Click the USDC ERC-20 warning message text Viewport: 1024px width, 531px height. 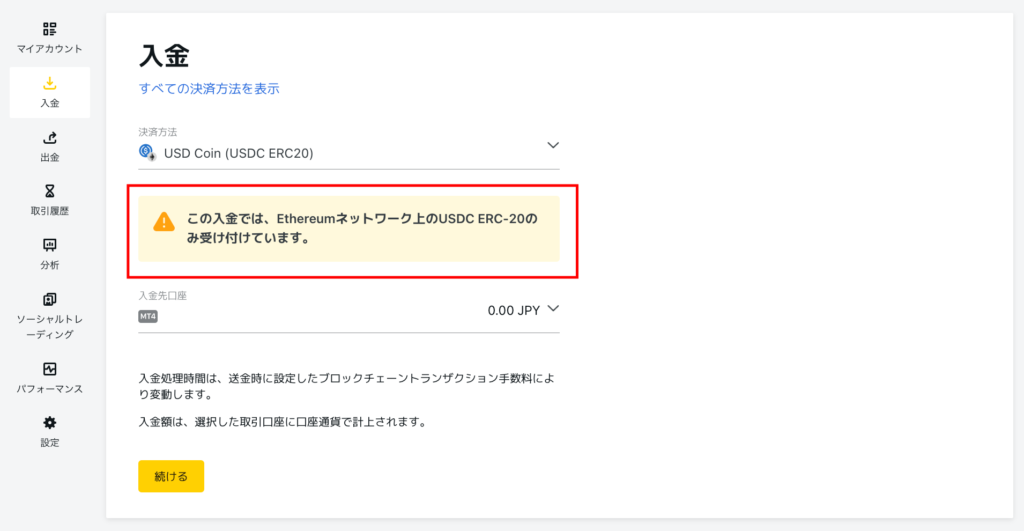(362, 228)
